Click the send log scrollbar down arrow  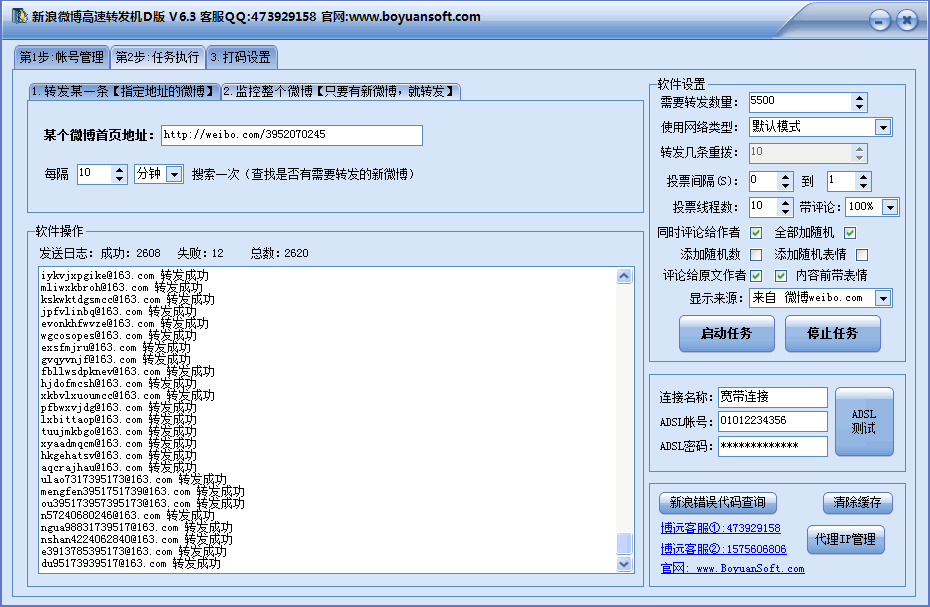pos(624,564)
